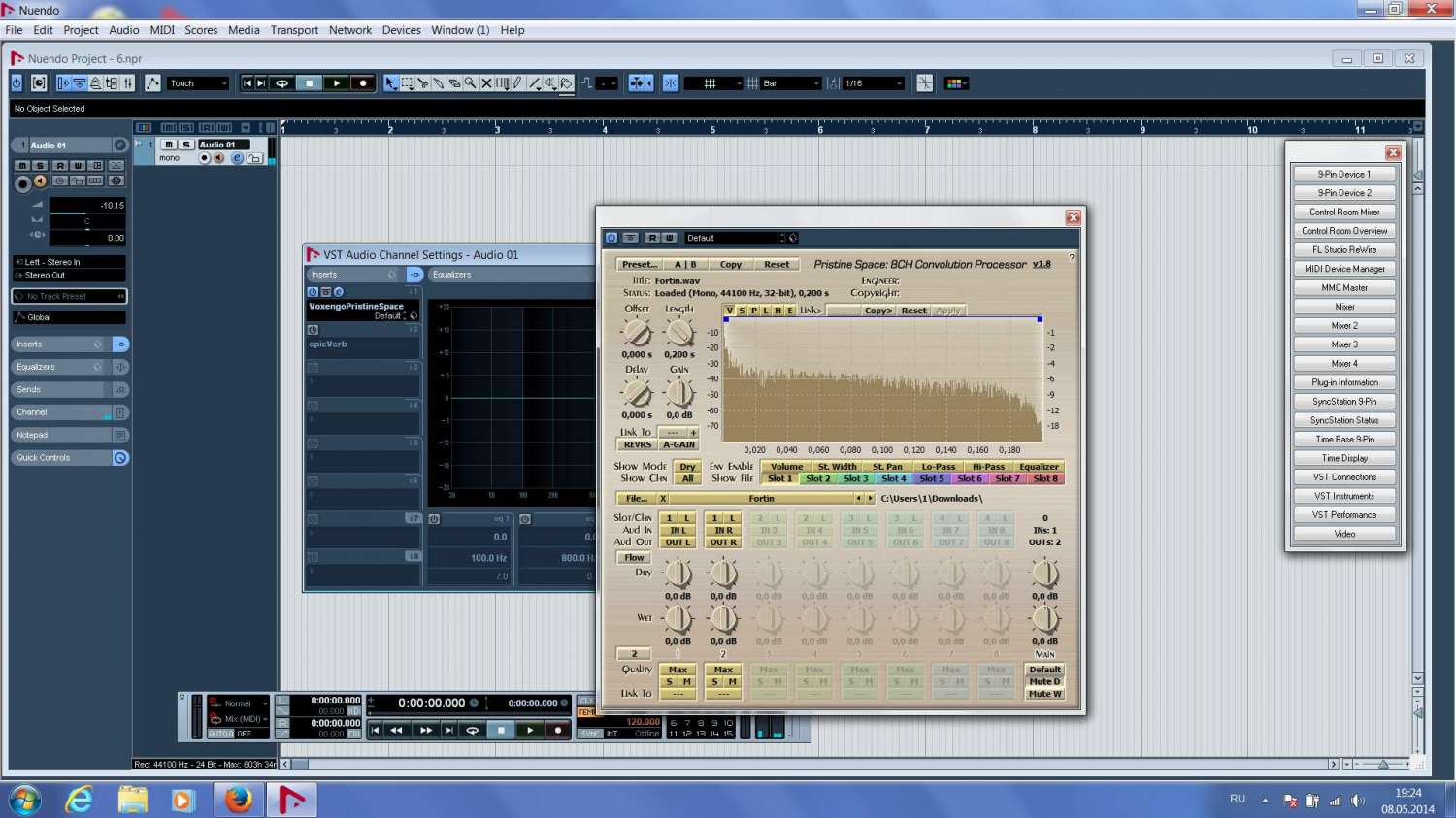Expand the Bar grid type dropdown
Screen dimensions: 1456x818
click(x=791, y=83)
